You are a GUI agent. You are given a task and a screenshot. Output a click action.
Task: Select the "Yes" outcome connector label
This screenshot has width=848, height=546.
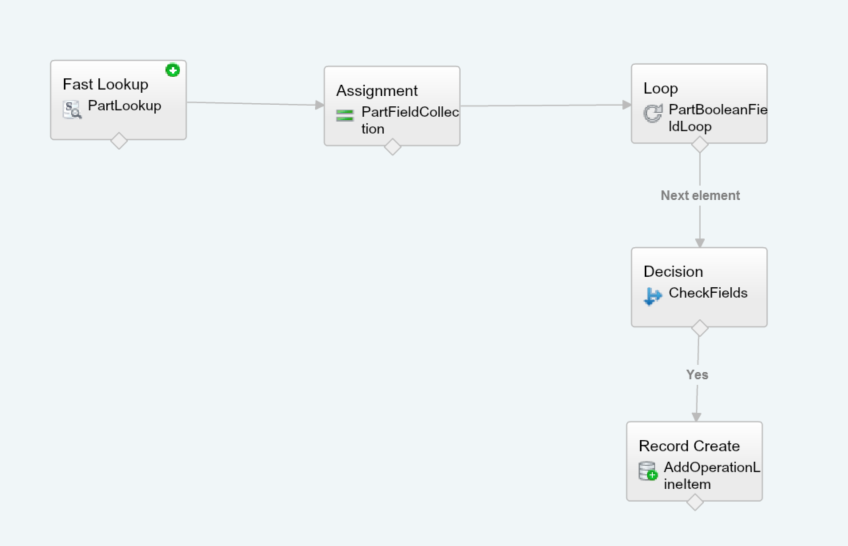click(697, 375)
